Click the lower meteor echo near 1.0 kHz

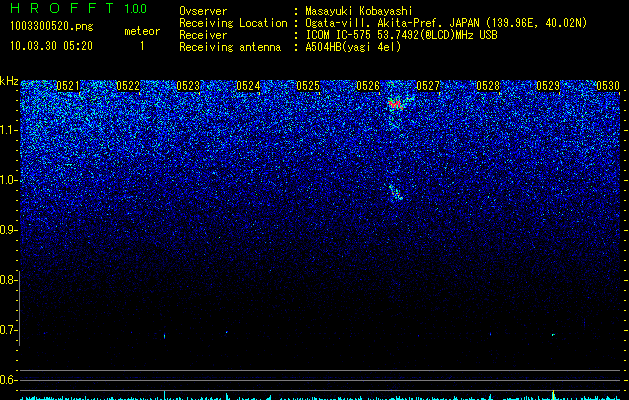(x=396, y=193)
